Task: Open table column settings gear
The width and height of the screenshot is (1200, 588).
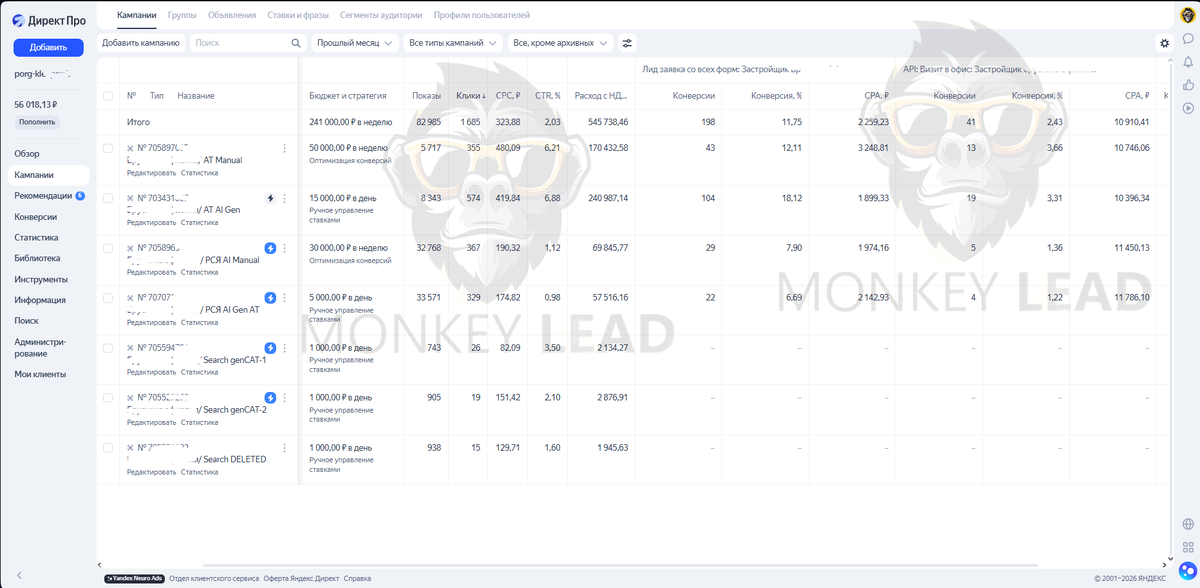Action: pos(1164,43)
